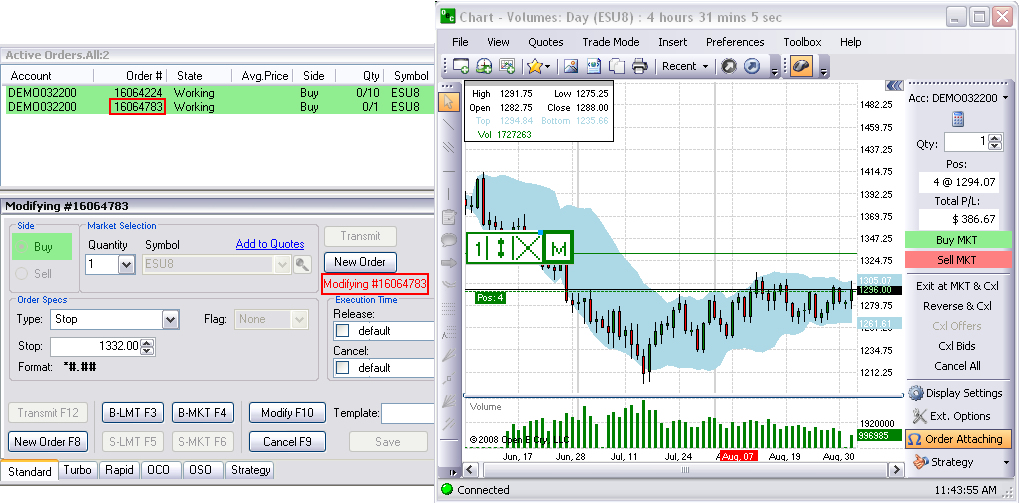Click the M button on chart order widget

(x=559, y=247)
